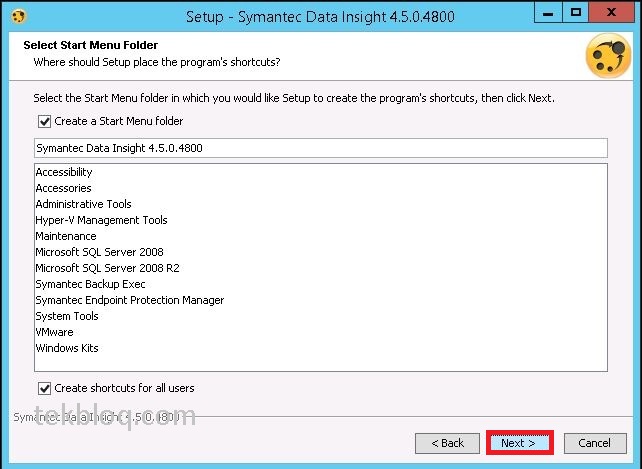Close the setup window
The width and height of the screenshot is (642, 469).
612,13
